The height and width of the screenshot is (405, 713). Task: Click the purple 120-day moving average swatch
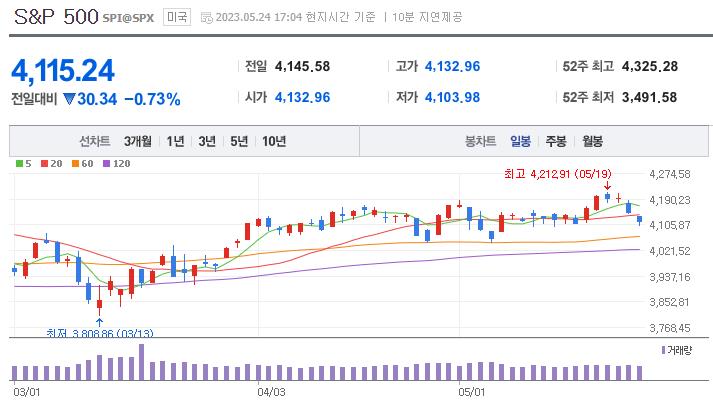[106, 164]
